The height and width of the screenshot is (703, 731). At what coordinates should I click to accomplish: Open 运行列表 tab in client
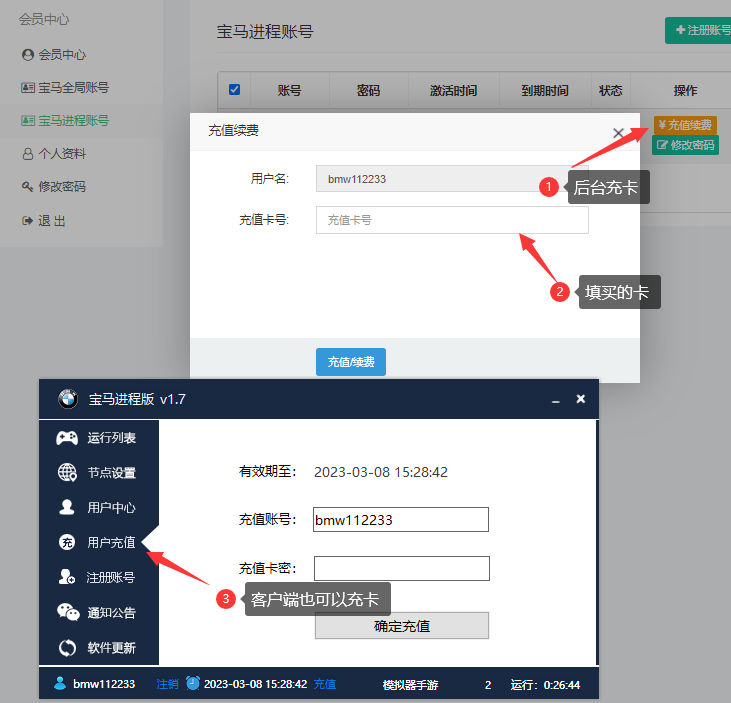(x=99, y=438)
